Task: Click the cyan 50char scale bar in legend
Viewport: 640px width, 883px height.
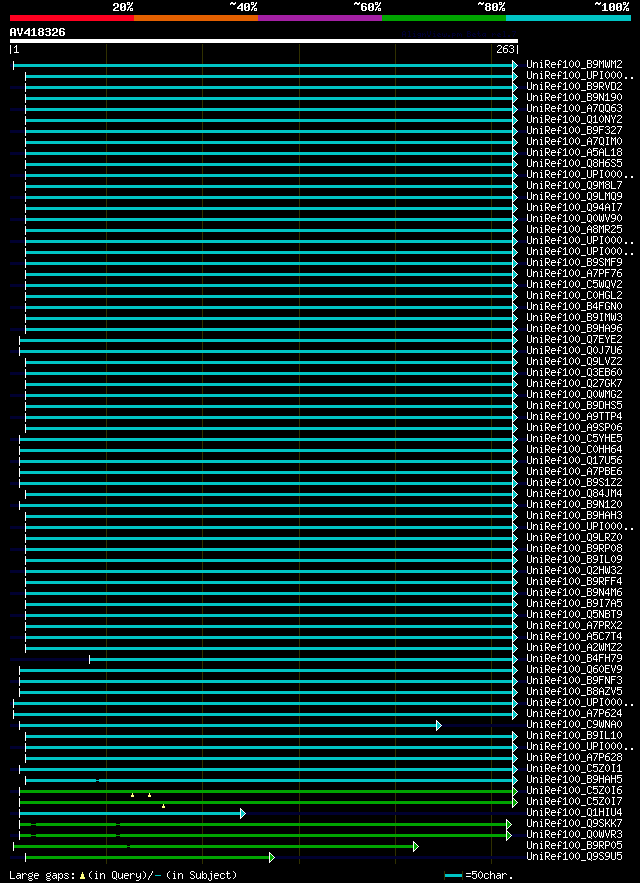Action: pos(454,876)
